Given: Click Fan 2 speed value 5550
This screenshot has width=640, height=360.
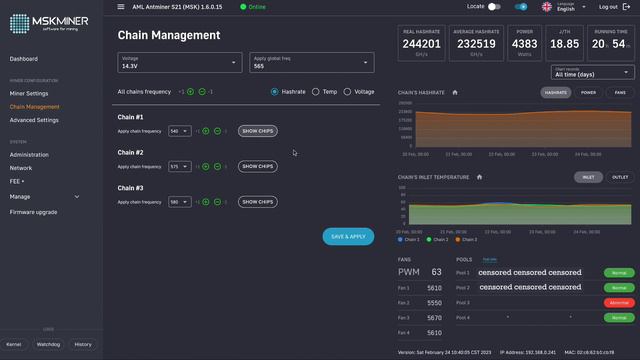Looking at the screenshot, I should click(x=434, y=303).
